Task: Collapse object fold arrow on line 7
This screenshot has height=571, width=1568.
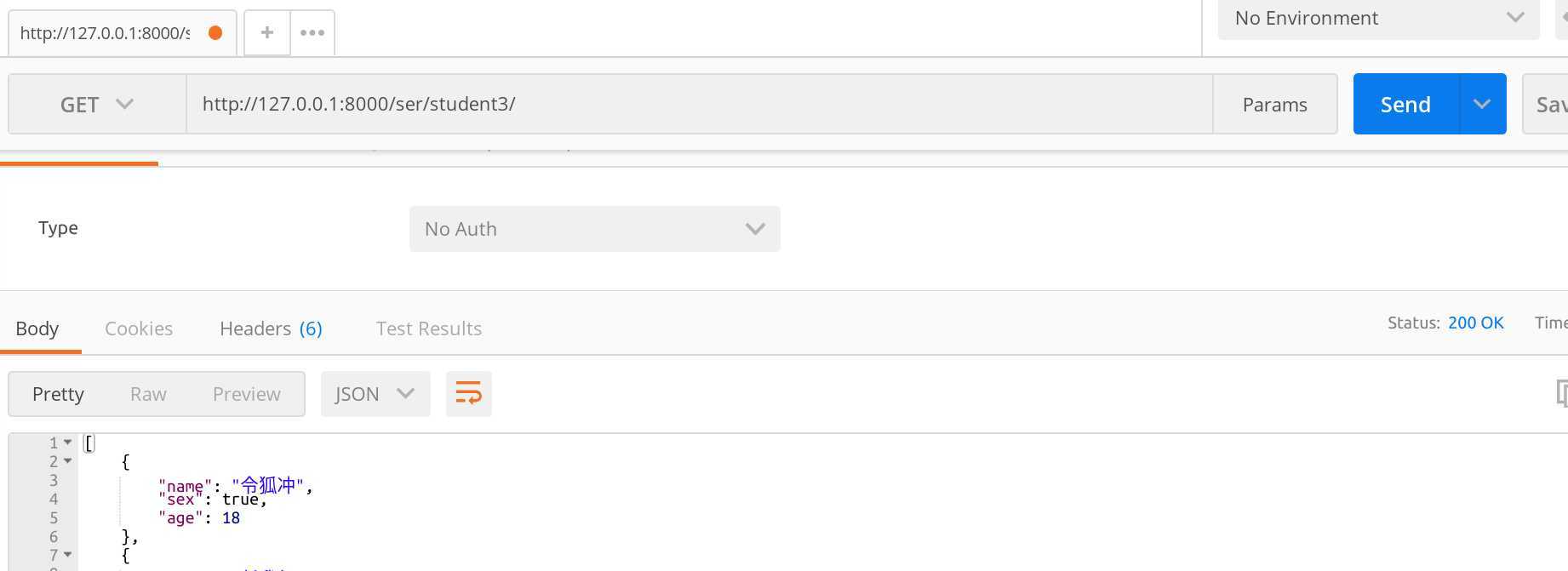Action: point(68,555)
